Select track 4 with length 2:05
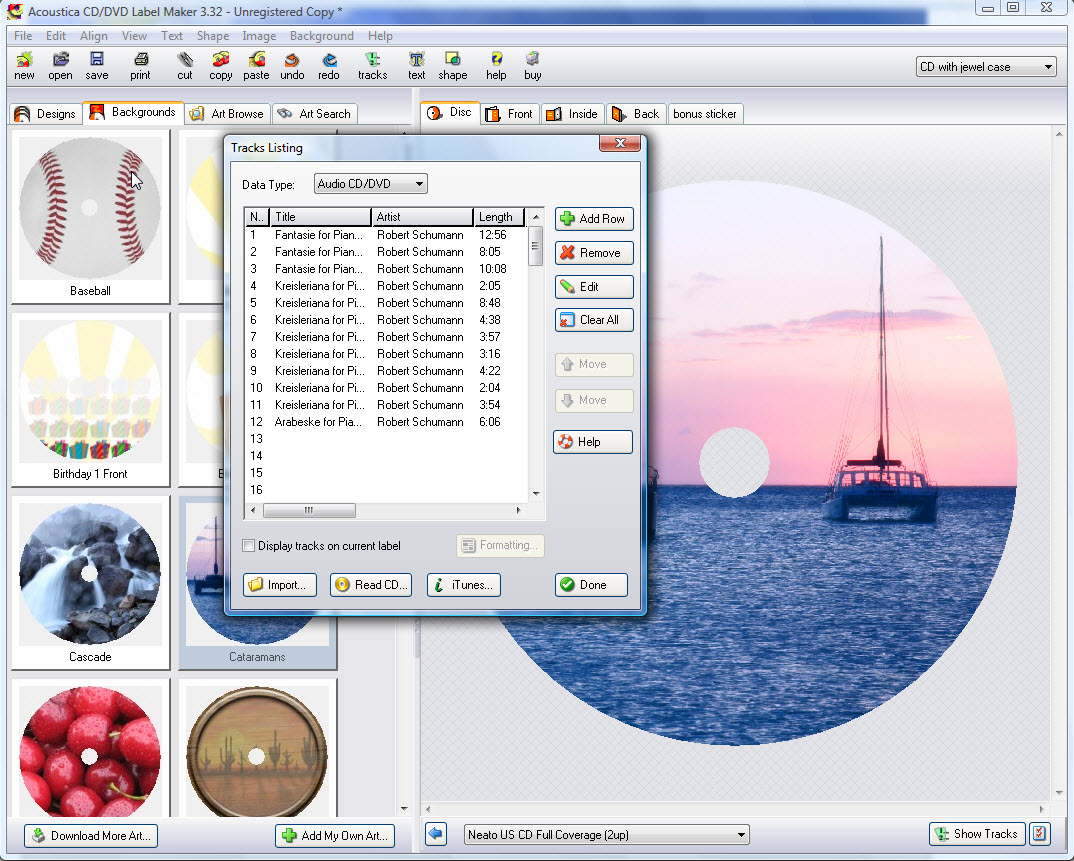 coord(386,286)
